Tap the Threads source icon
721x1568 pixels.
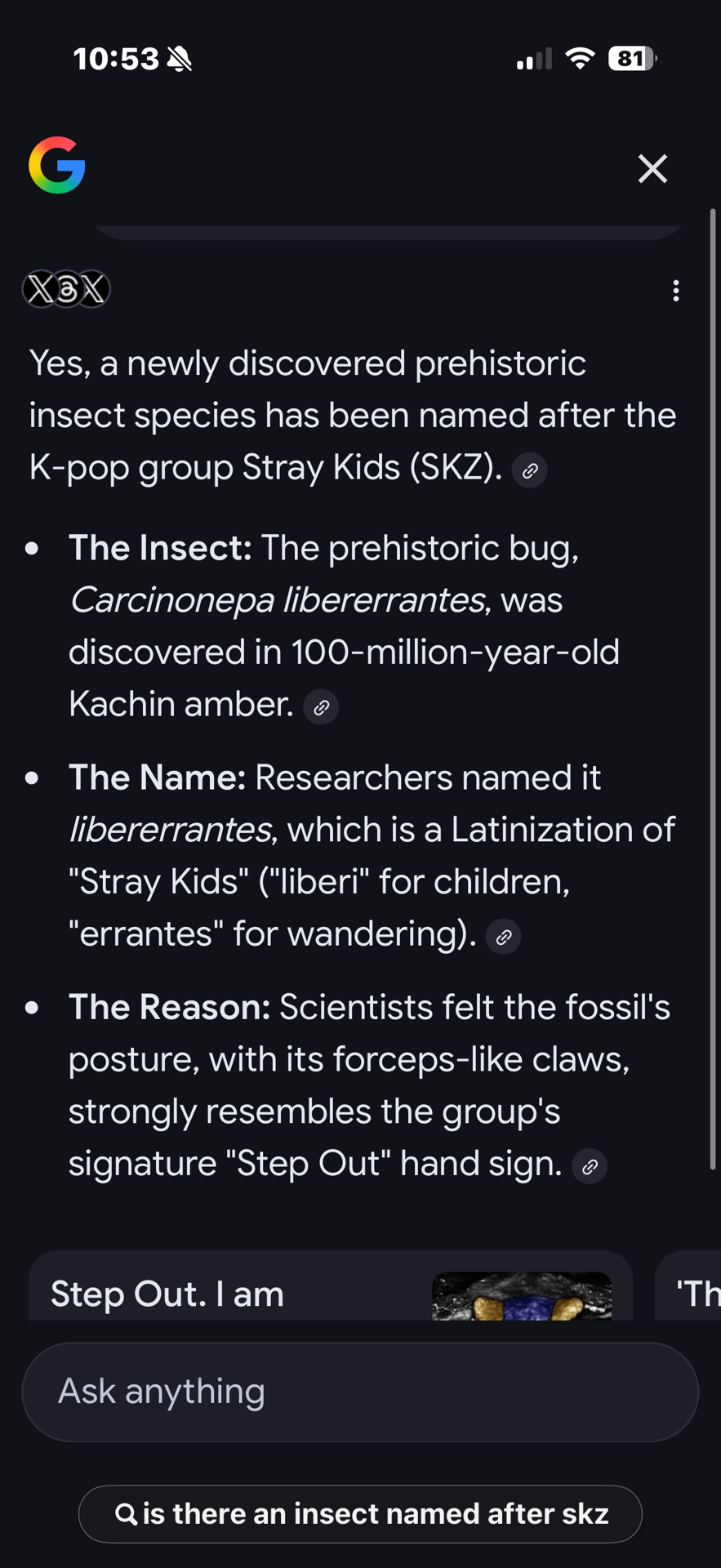(67, 289)
